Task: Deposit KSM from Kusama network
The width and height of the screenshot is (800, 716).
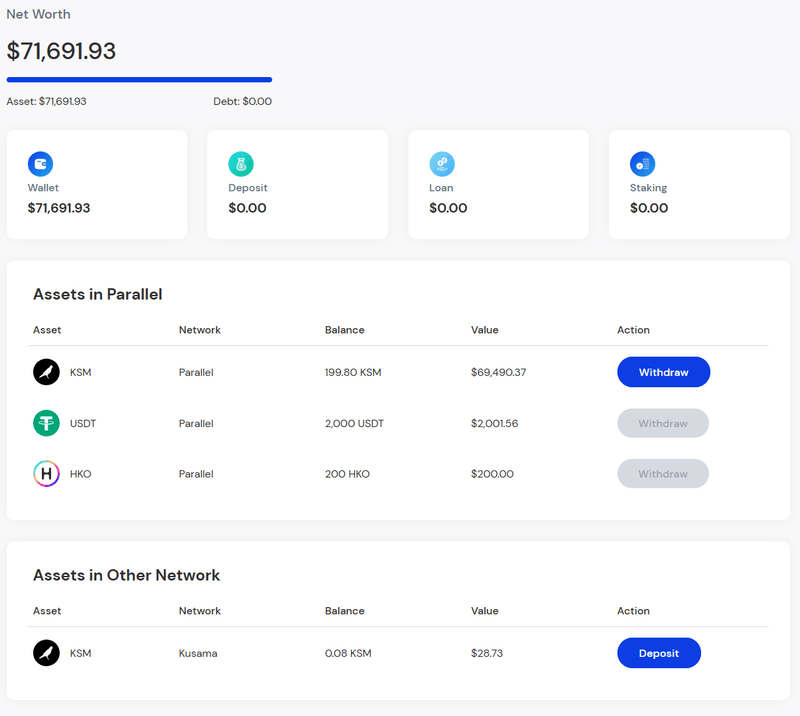Action: pos(658,653)
